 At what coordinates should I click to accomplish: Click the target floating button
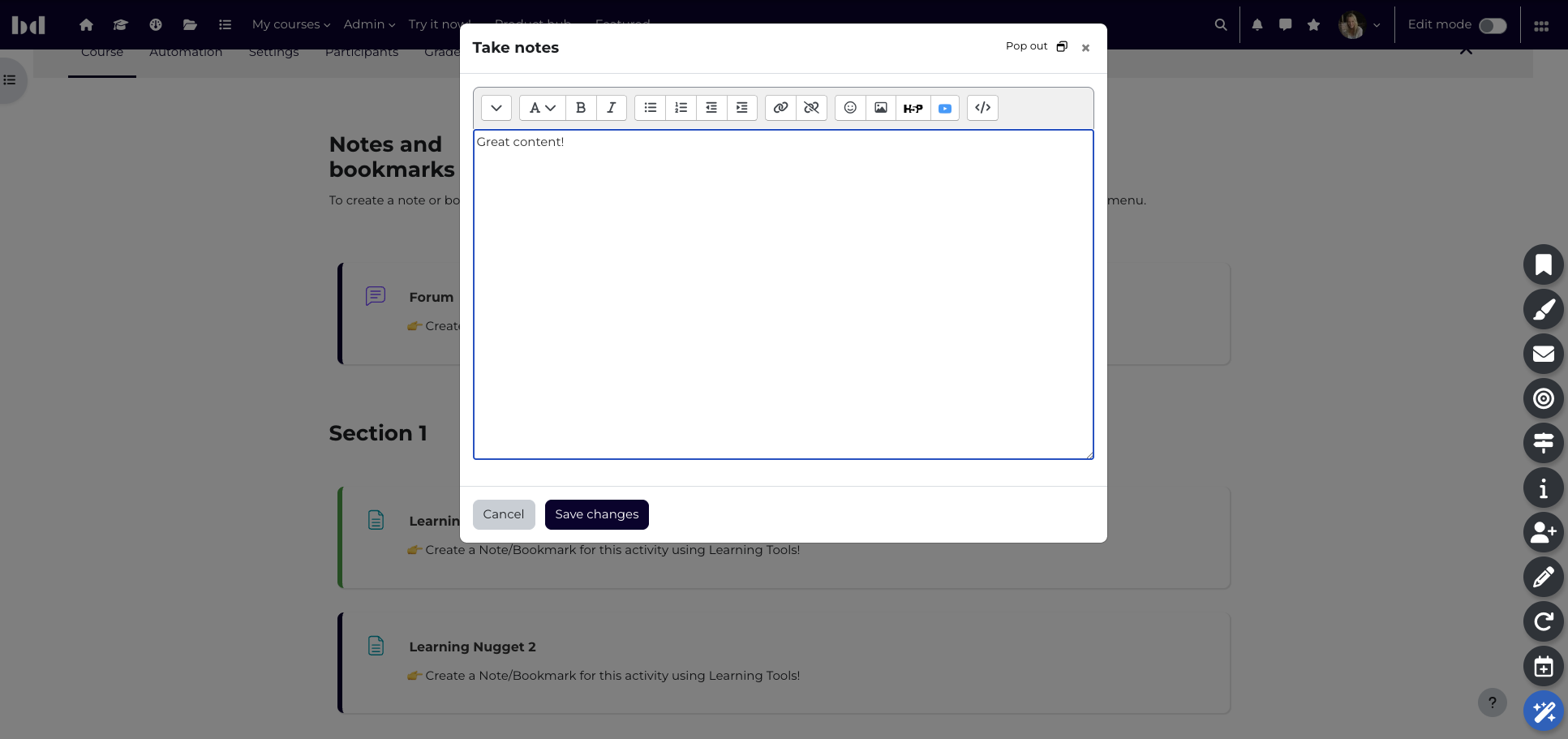tap(1544, 398)
